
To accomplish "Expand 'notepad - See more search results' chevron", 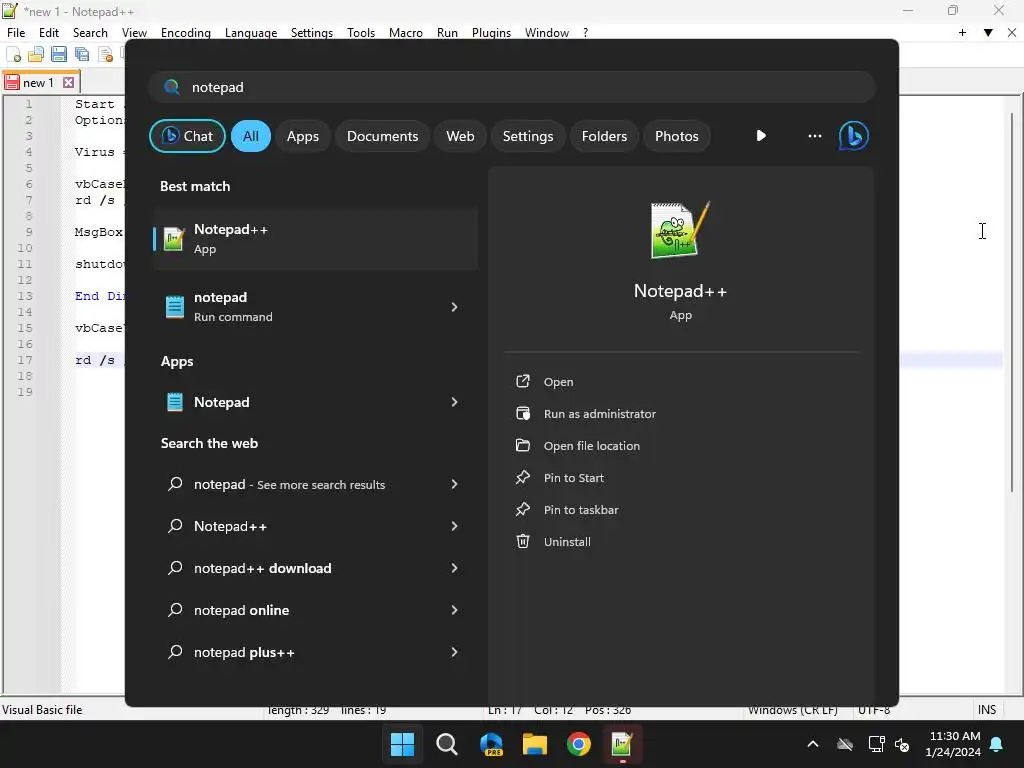I will [455, 484].
